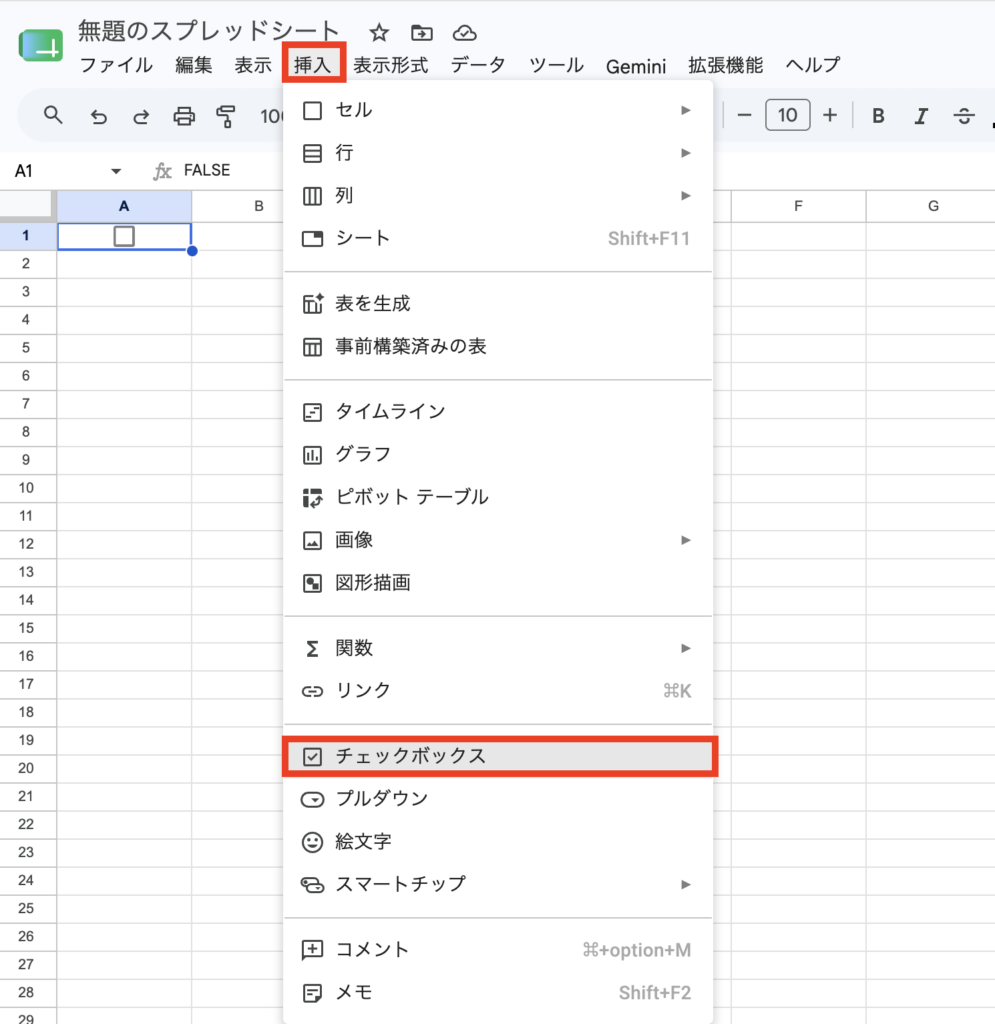Click the 挿入 menu

(313, 65)
